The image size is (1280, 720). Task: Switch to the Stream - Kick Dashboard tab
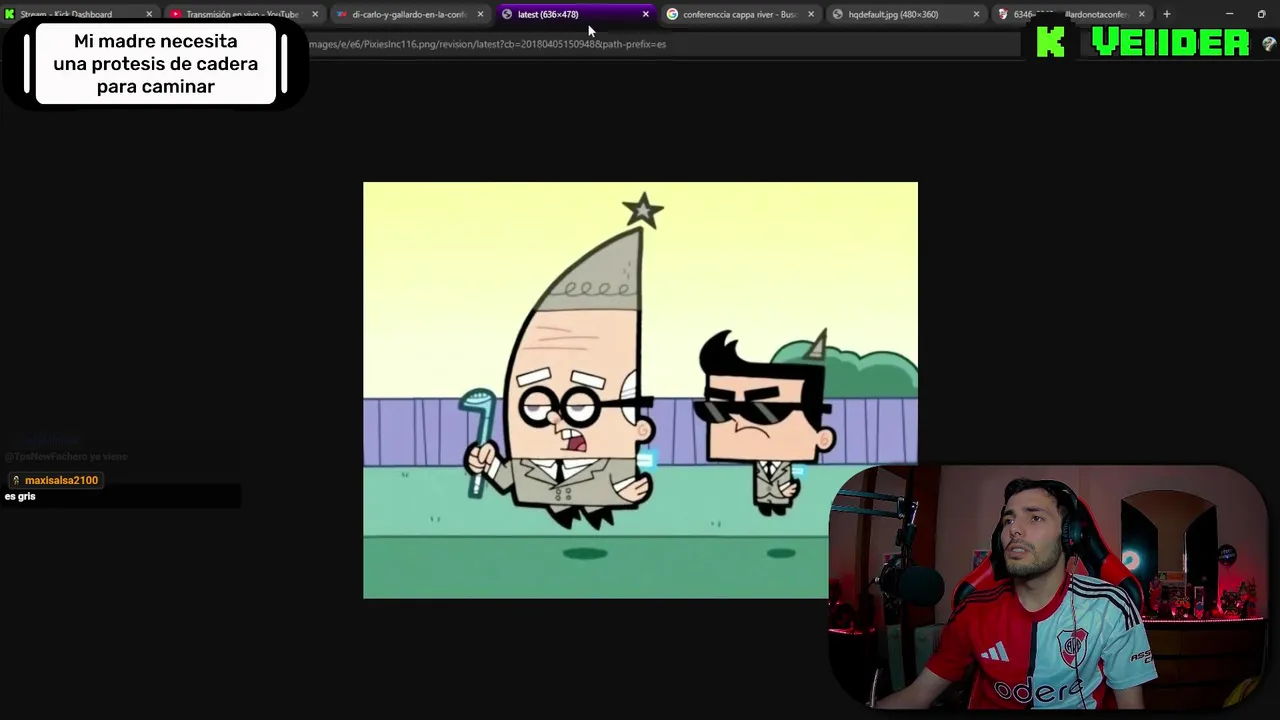pyautogui.click(x=80, y=14)
